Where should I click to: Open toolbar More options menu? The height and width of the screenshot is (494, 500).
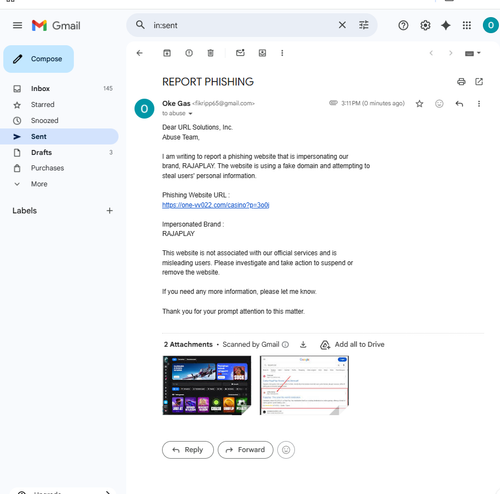click(x=282, y=53)
